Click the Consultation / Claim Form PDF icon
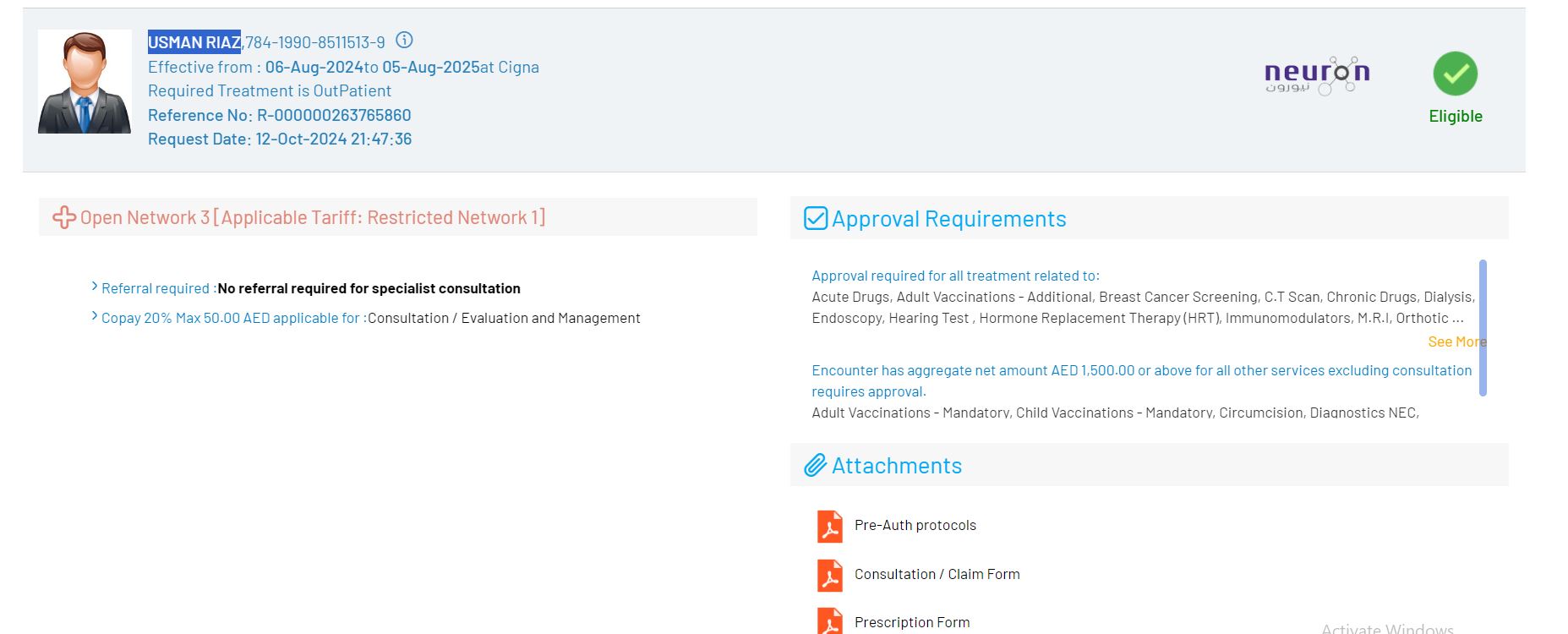This screenshot has height=634, width=1568. (x=829, y=575)
